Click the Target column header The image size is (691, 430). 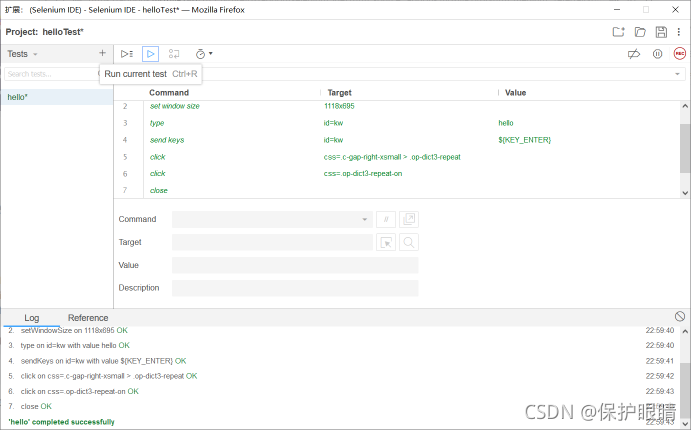pyautogui.click(x=339, y=93)
